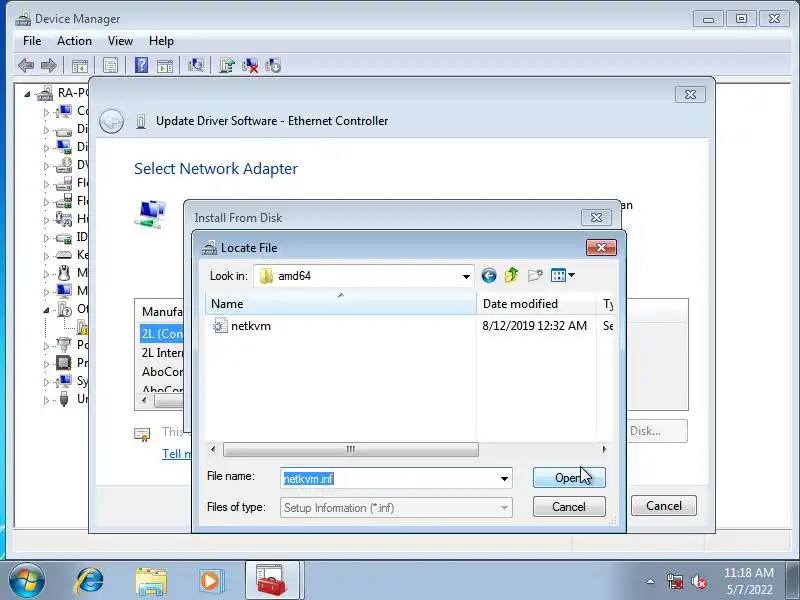This screenshot has height=600, width=800.
Task: Click the Properties toolbar icon in Device Manager
Action: click(110, 65)
